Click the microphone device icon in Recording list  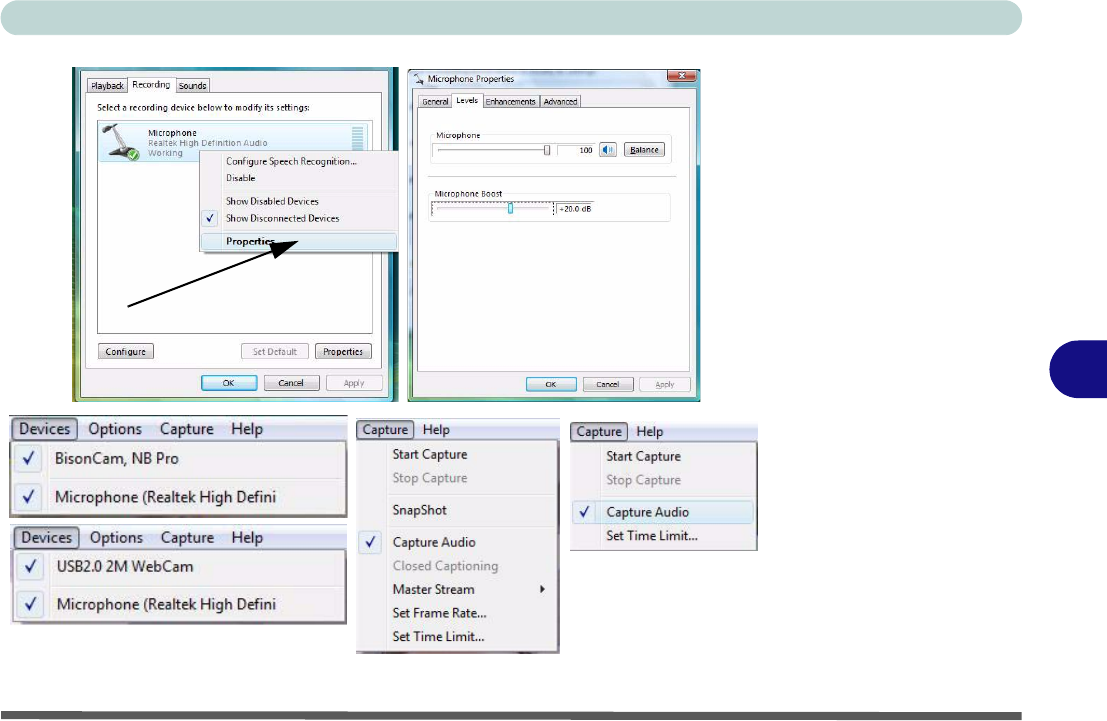pos(121,142)
